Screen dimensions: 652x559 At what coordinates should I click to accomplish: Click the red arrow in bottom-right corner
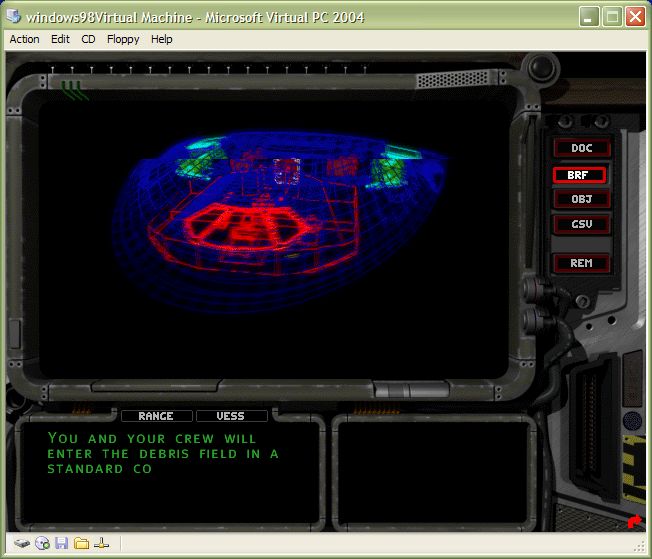(x=633, y=521)
